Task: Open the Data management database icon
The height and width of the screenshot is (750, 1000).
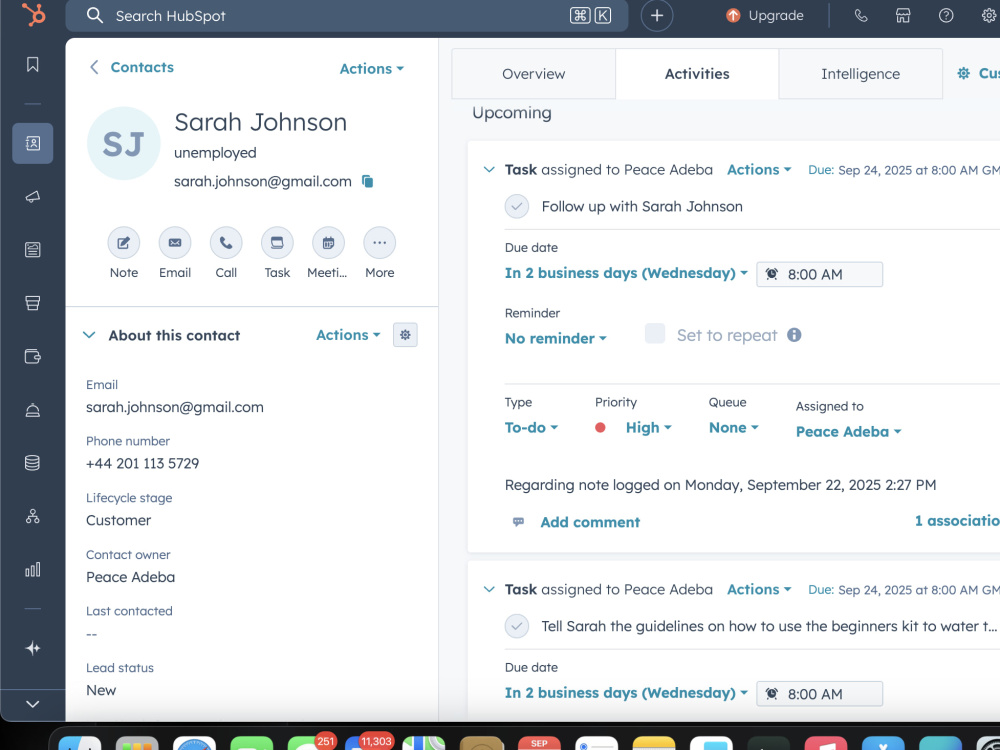Action: pyautogui.click(x=33, y=462)
